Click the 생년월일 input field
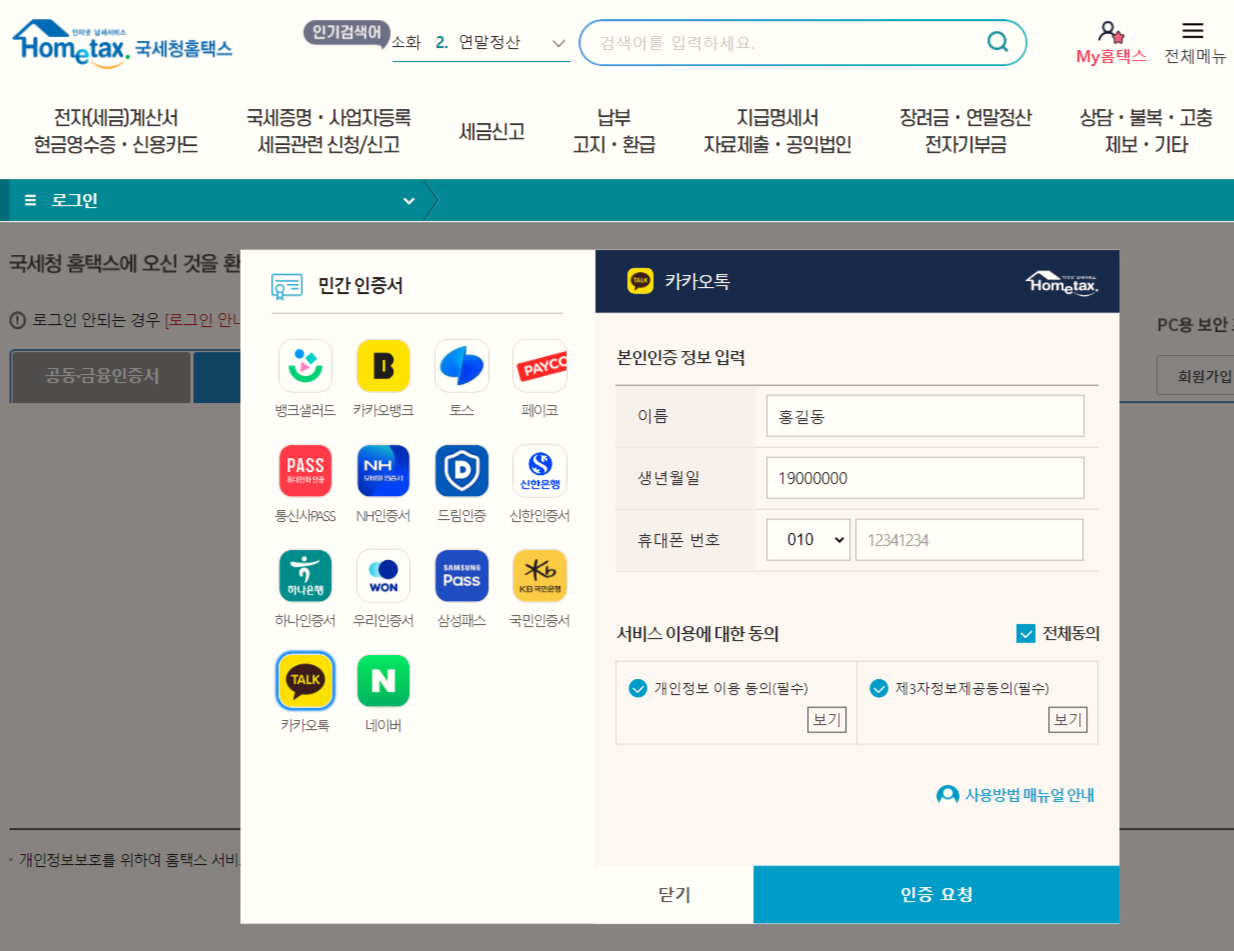This screenshot has width=1234, height=951. (x=925, y=478)
